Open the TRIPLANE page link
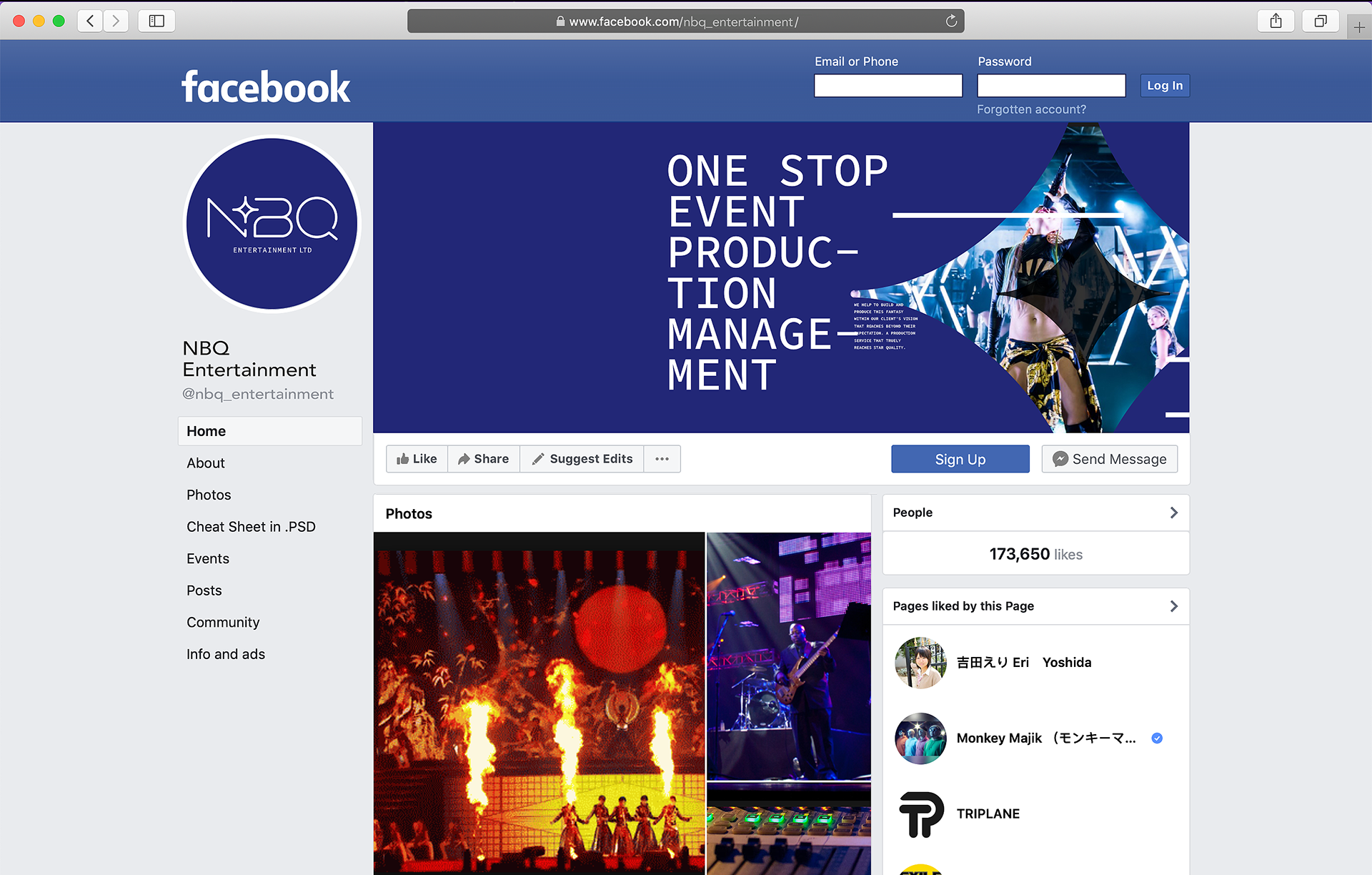Screen dimensions: 1372x875 (988, 814)
